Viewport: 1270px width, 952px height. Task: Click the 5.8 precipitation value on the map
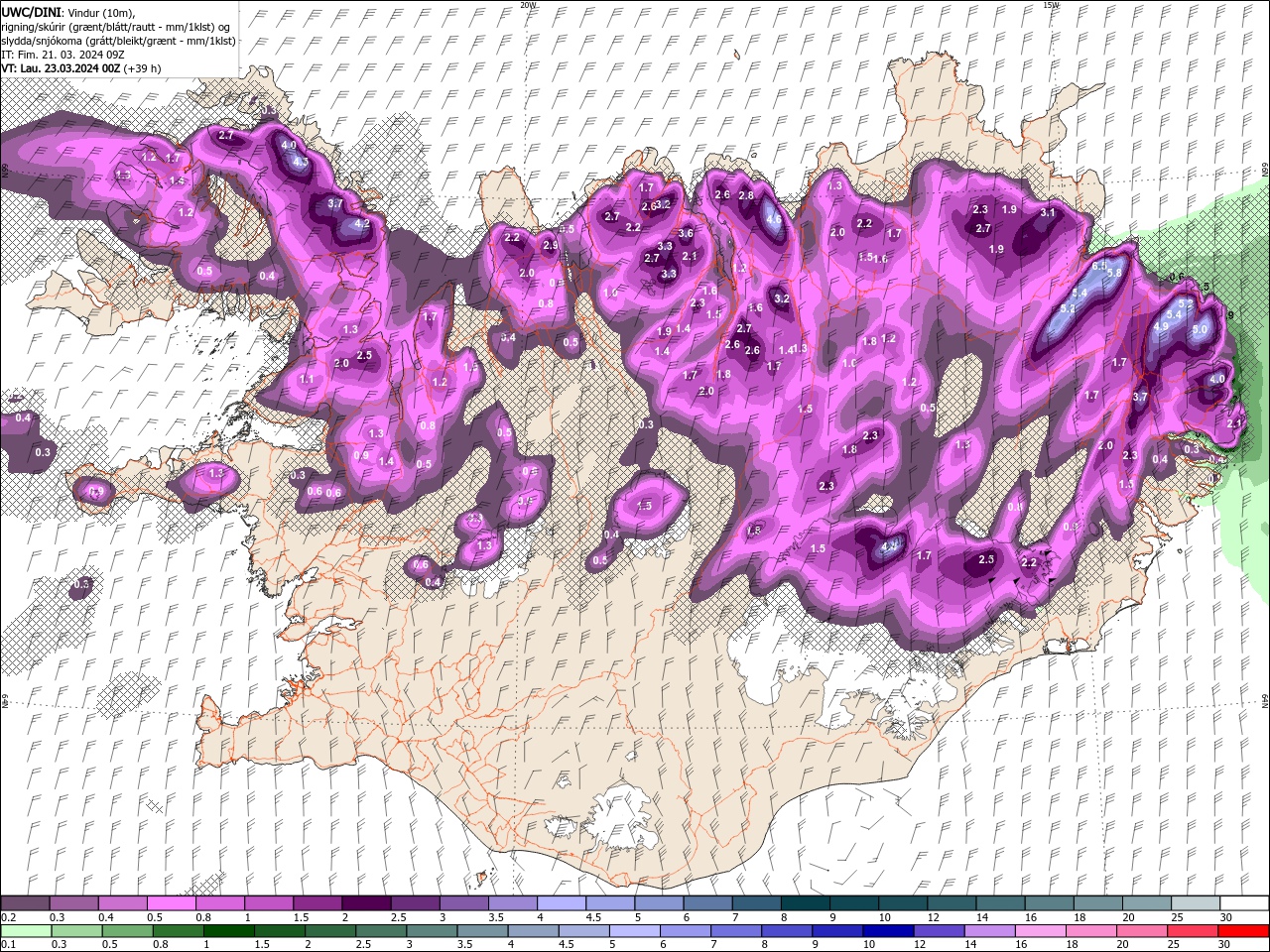1114,273
